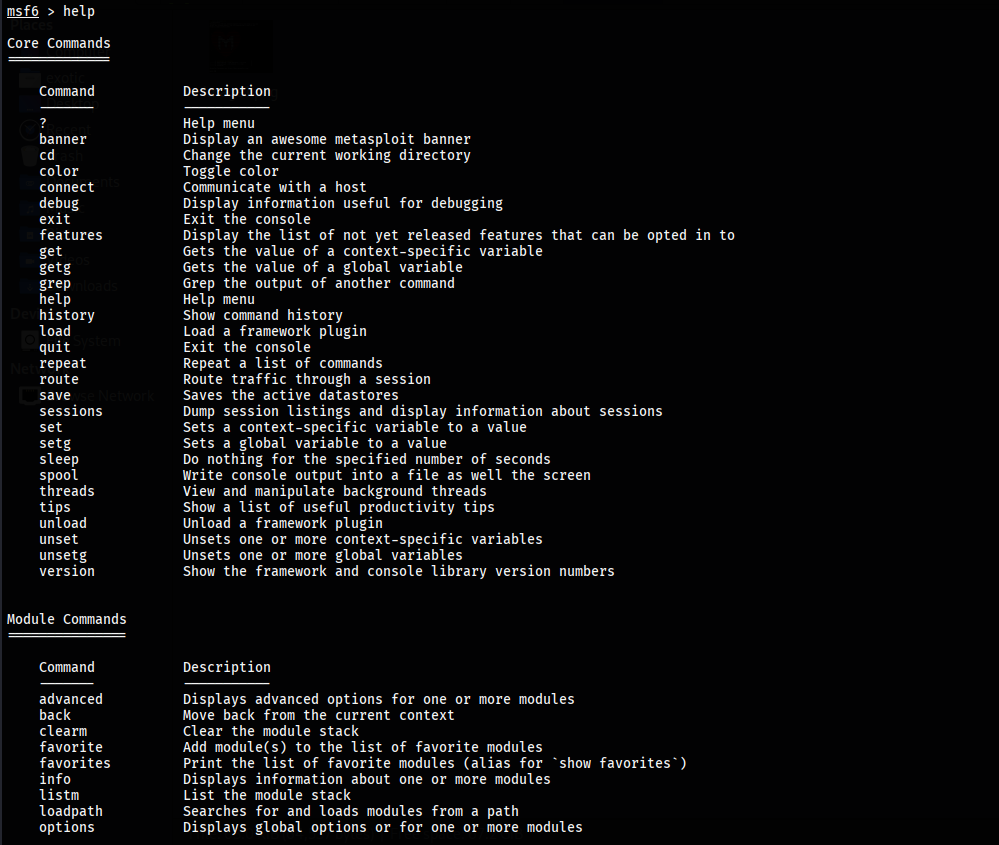Select the 'loadpath' module command
999x845 pixels.
click(71, 811)
